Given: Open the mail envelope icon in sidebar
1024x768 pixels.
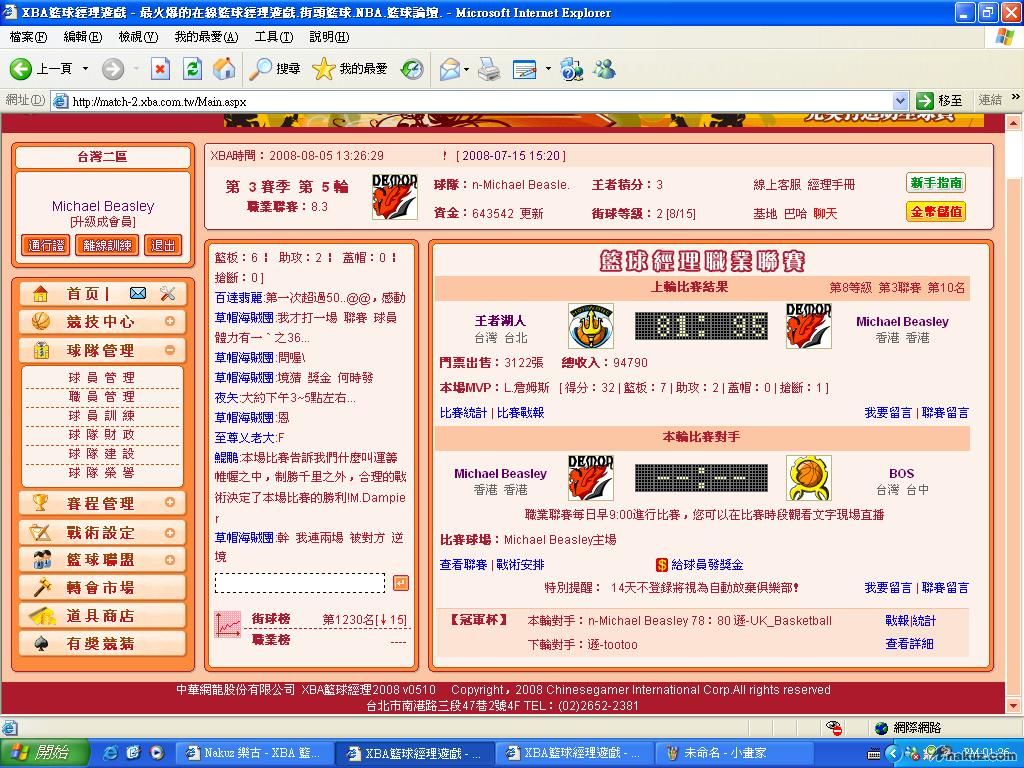Looking at the screenshot, I should (x=138, y=293).
